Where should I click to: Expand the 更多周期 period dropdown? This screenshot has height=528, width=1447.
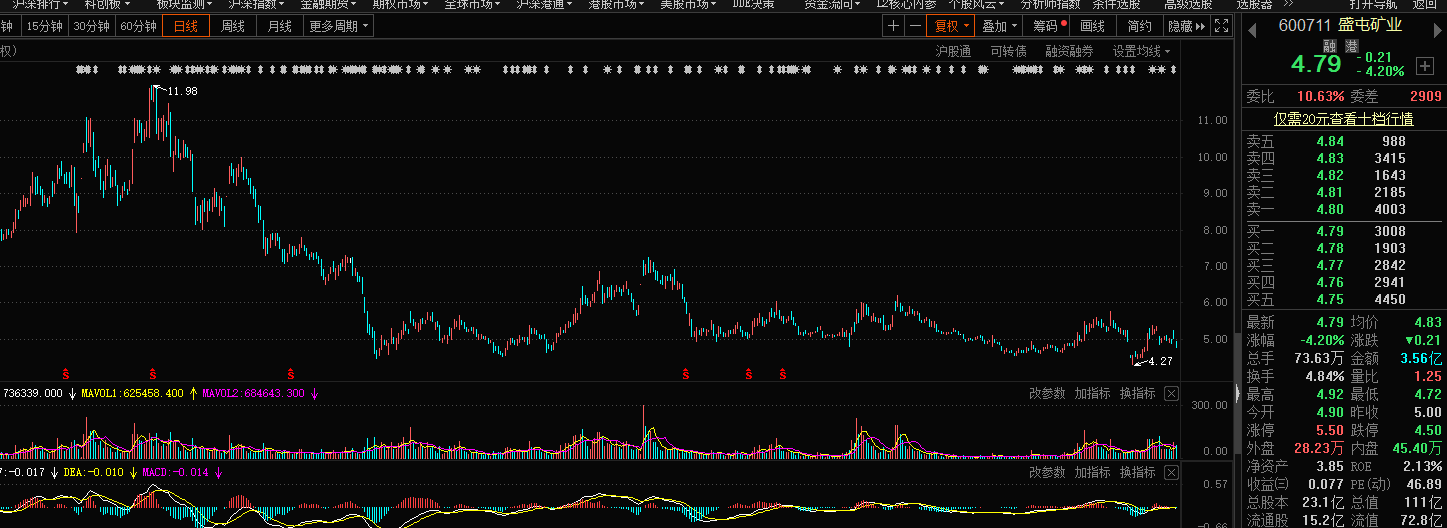click(339, 27)
